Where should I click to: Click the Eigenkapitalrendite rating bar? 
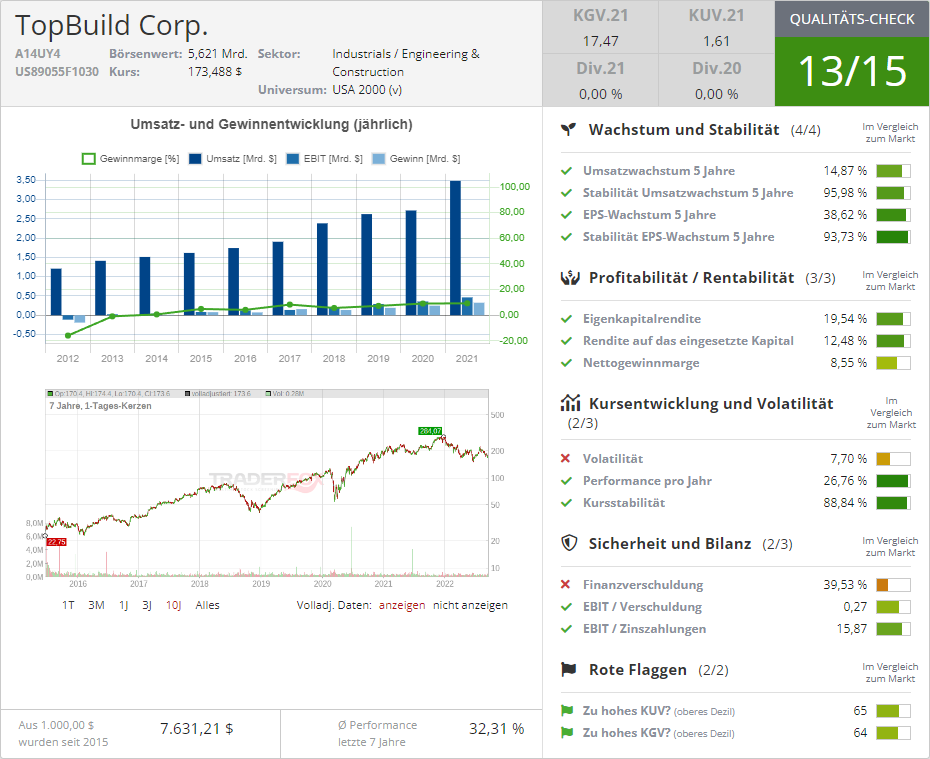click(x=892, y=319)
